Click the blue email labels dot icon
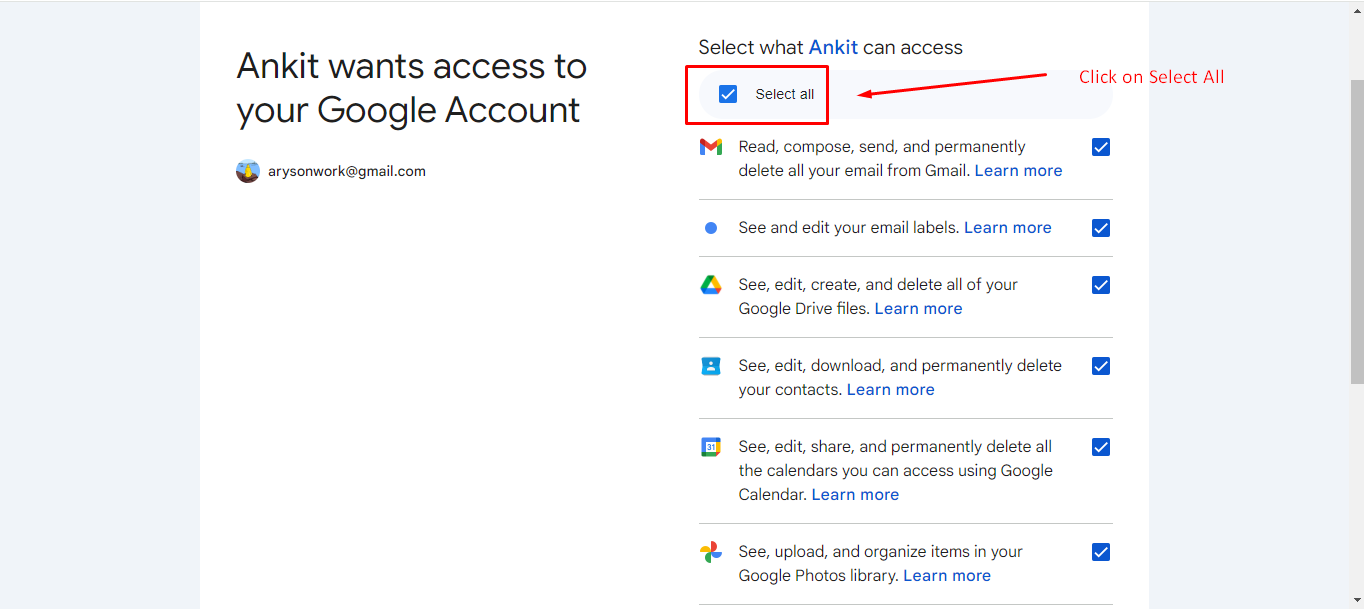 [711, 228]
